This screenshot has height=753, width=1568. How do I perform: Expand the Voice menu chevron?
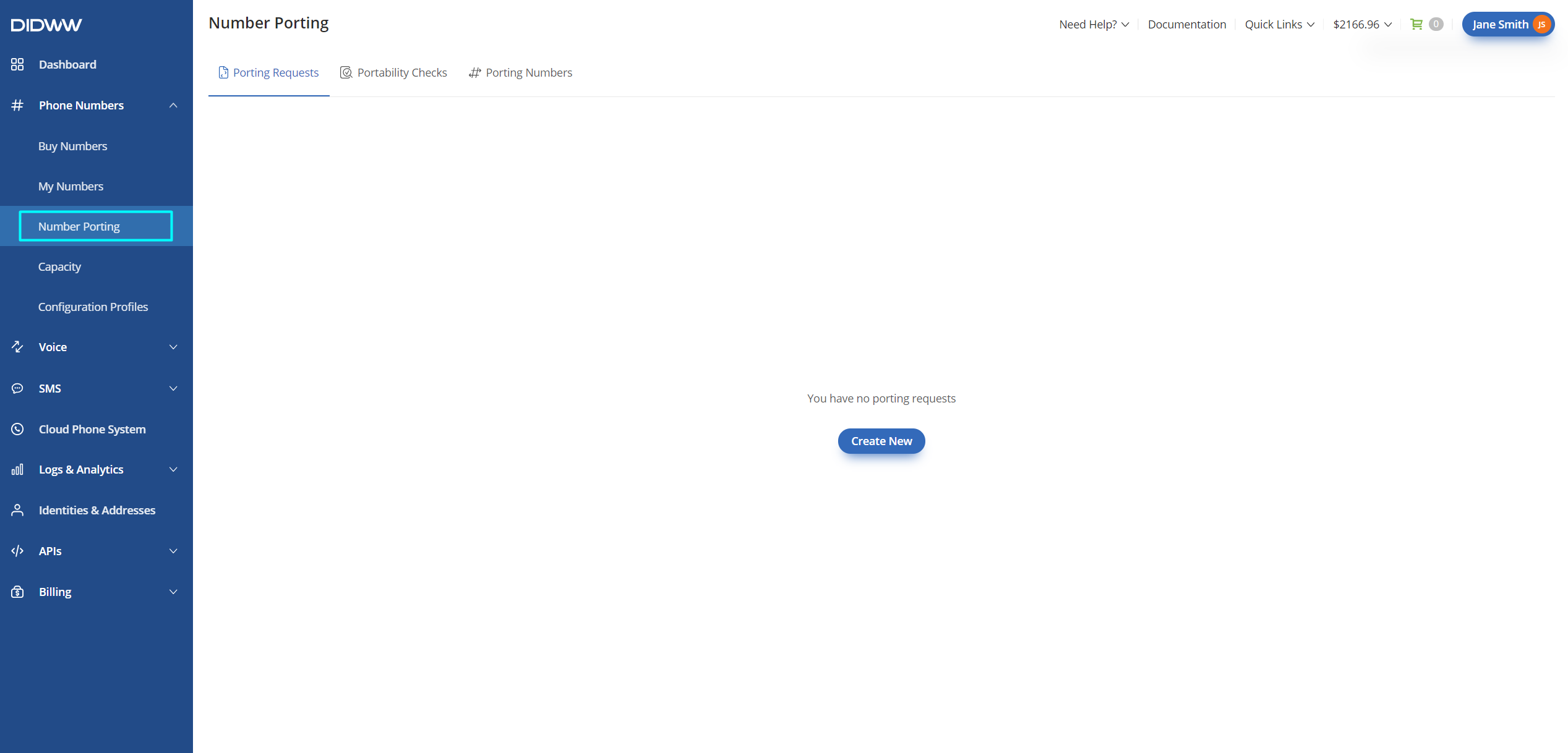(x=173, y=347)
